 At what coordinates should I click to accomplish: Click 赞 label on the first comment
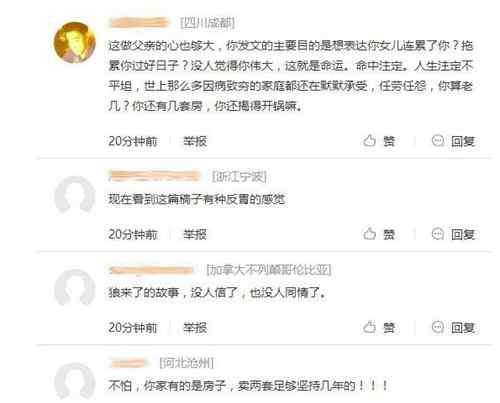point(389,141)
